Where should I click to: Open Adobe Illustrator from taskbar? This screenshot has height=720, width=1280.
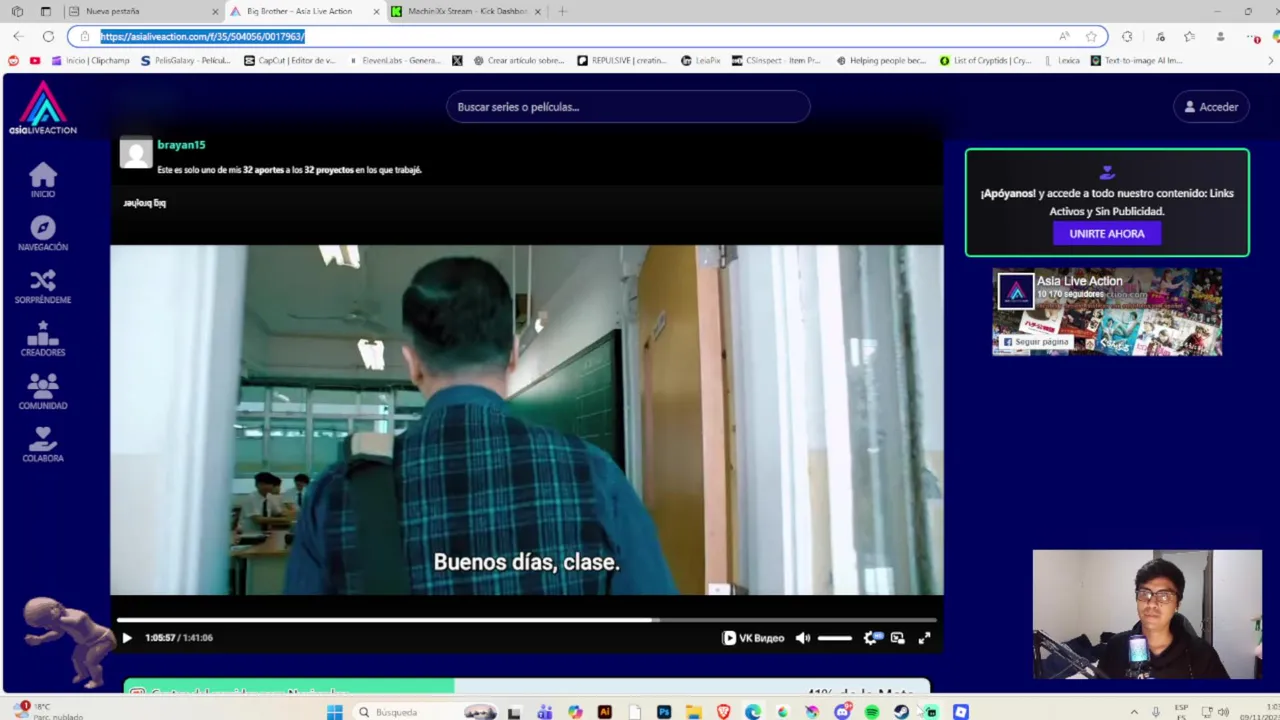click(605, 712)
